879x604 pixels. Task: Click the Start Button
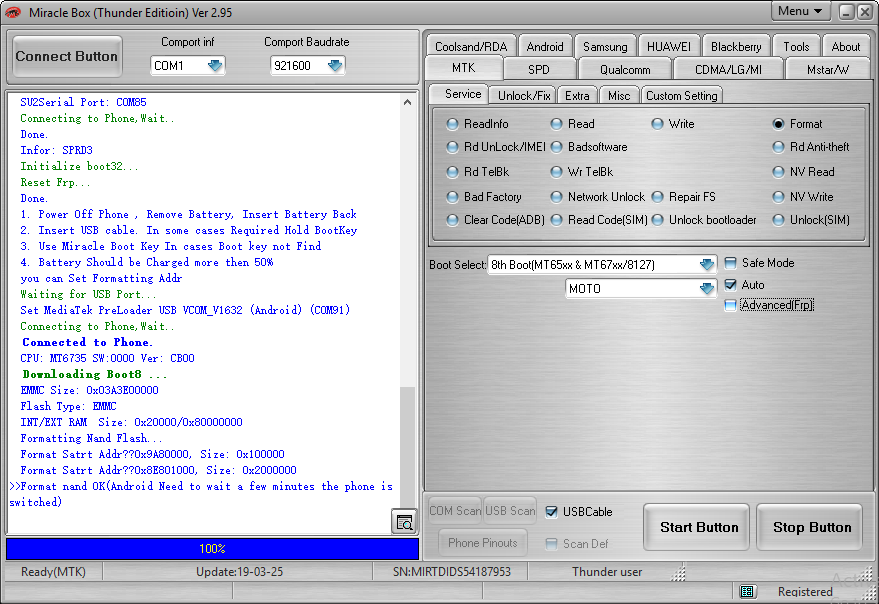[x=698, y=527]
